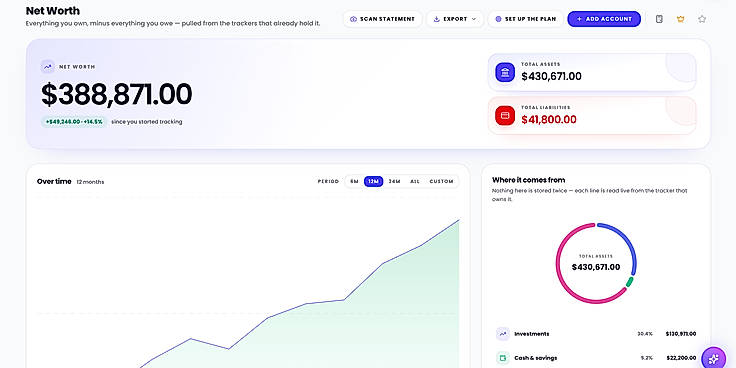This screenshot has height=368, width=736.
Task: Click the Total Assets bank icon
Action: click(x=505, y=72)
